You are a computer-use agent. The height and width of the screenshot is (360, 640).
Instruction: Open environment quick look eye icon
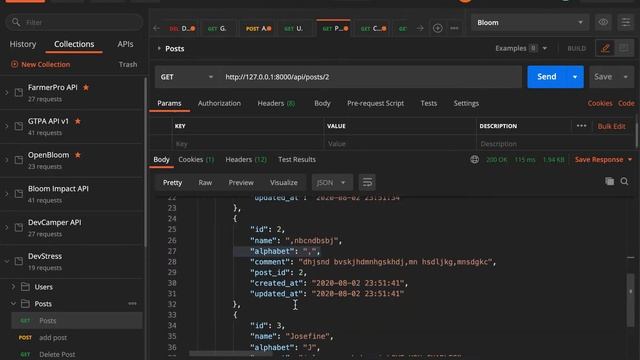603,22
